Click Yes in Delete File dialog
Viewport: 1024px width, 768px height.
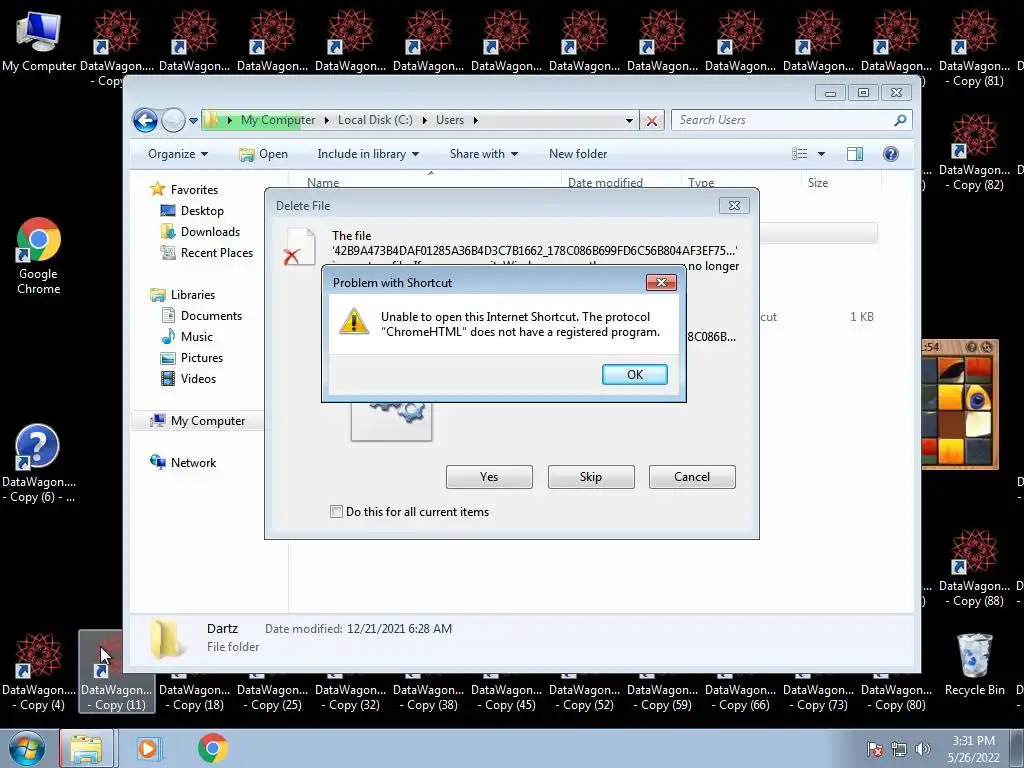tap(489, 477)
